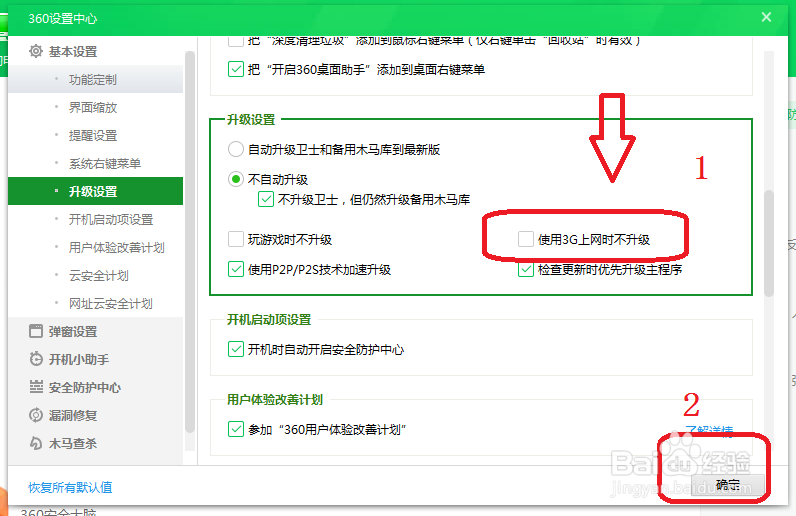Viewport: 796px width, 516px height.
Task: Click the 确定 button
Action: 728,485
